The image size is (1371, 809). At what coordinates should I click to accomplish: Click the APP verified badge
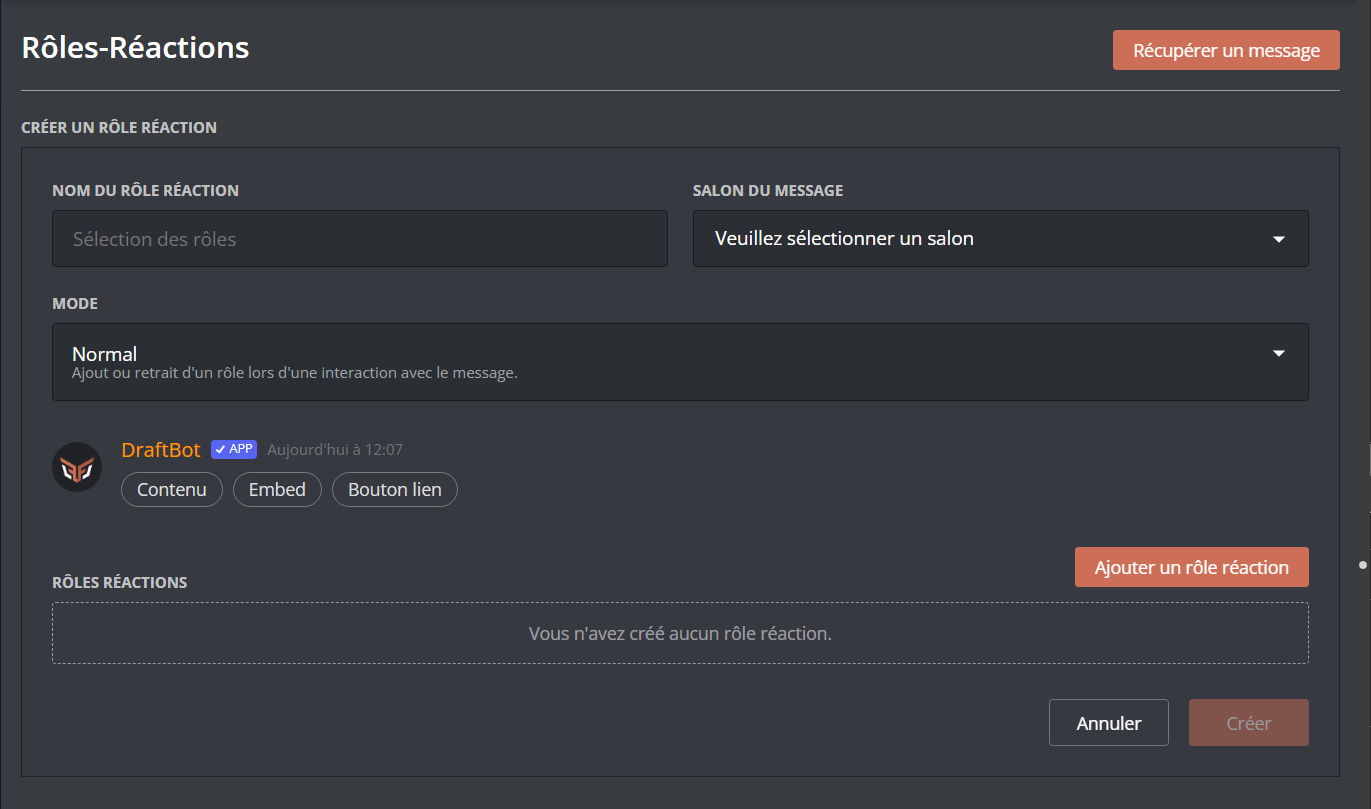(234, 450)
